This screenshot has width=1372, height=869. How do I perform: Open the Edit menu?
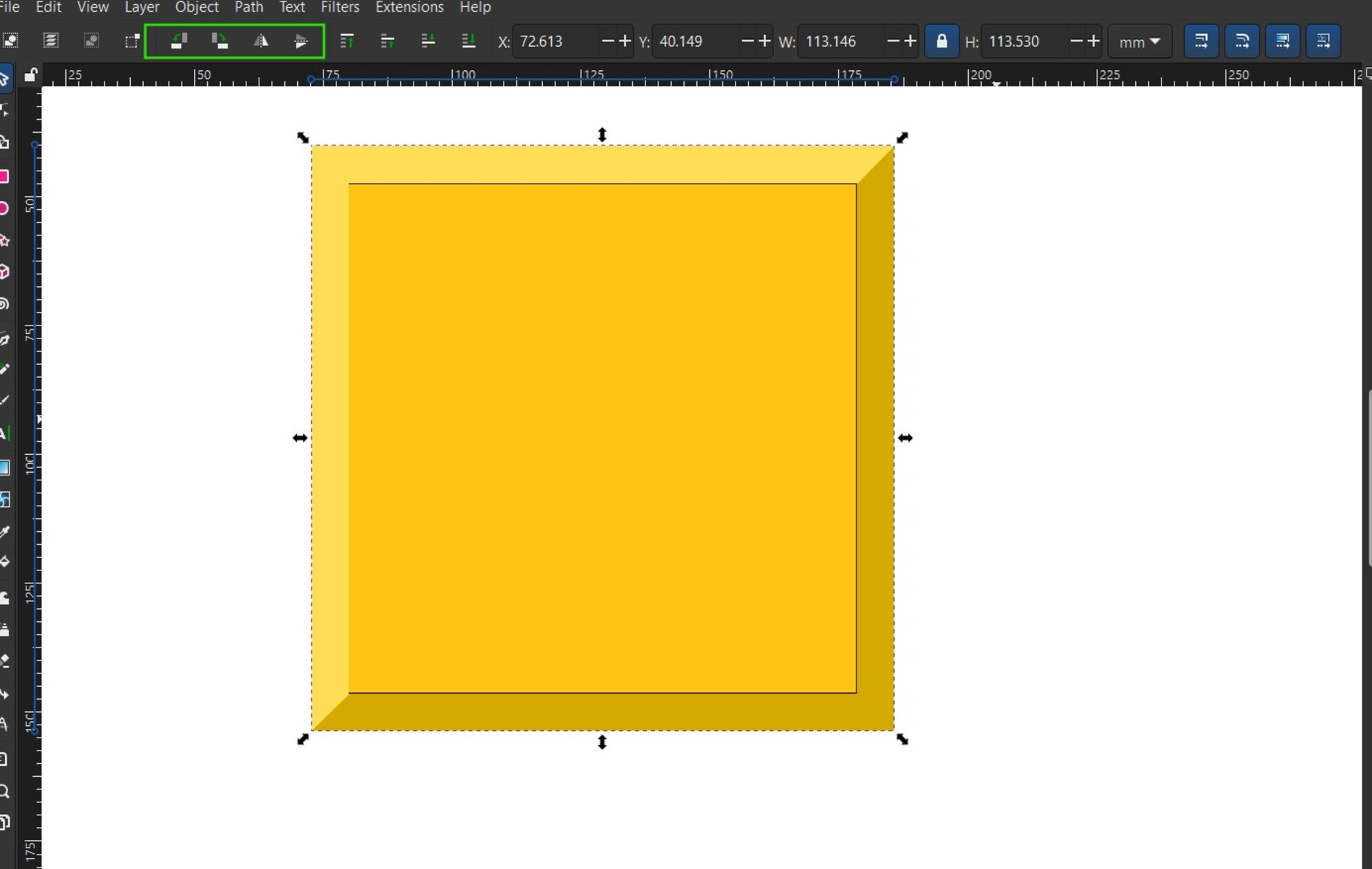48,7
